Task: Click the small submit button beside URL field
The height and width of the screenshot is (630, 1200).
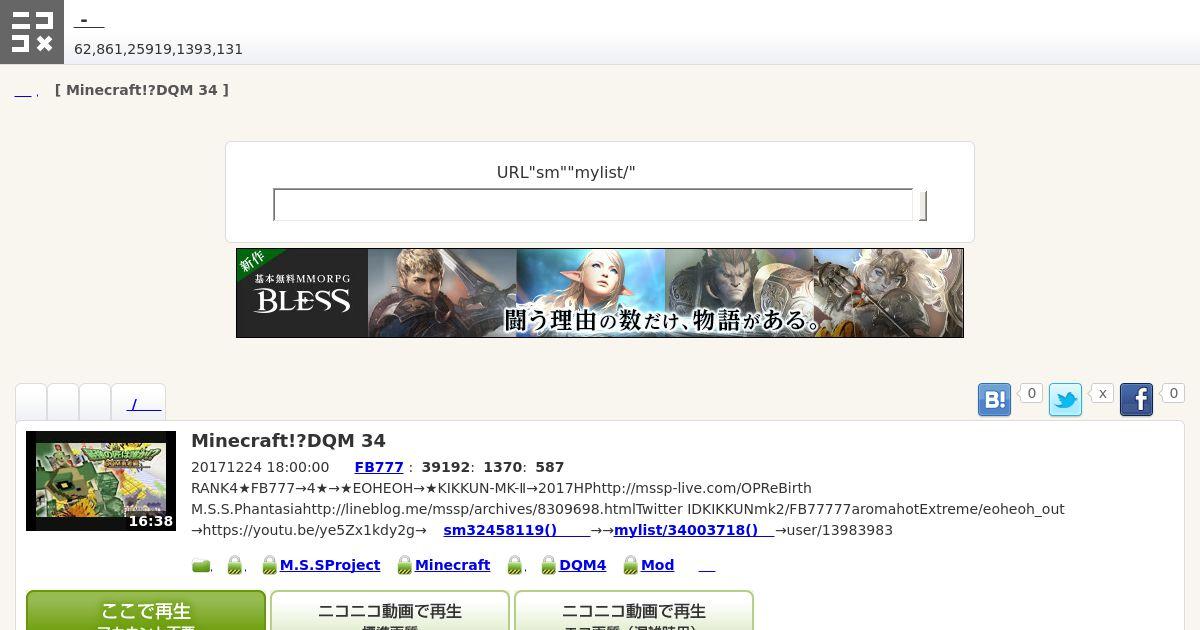Action: (922, 205)
